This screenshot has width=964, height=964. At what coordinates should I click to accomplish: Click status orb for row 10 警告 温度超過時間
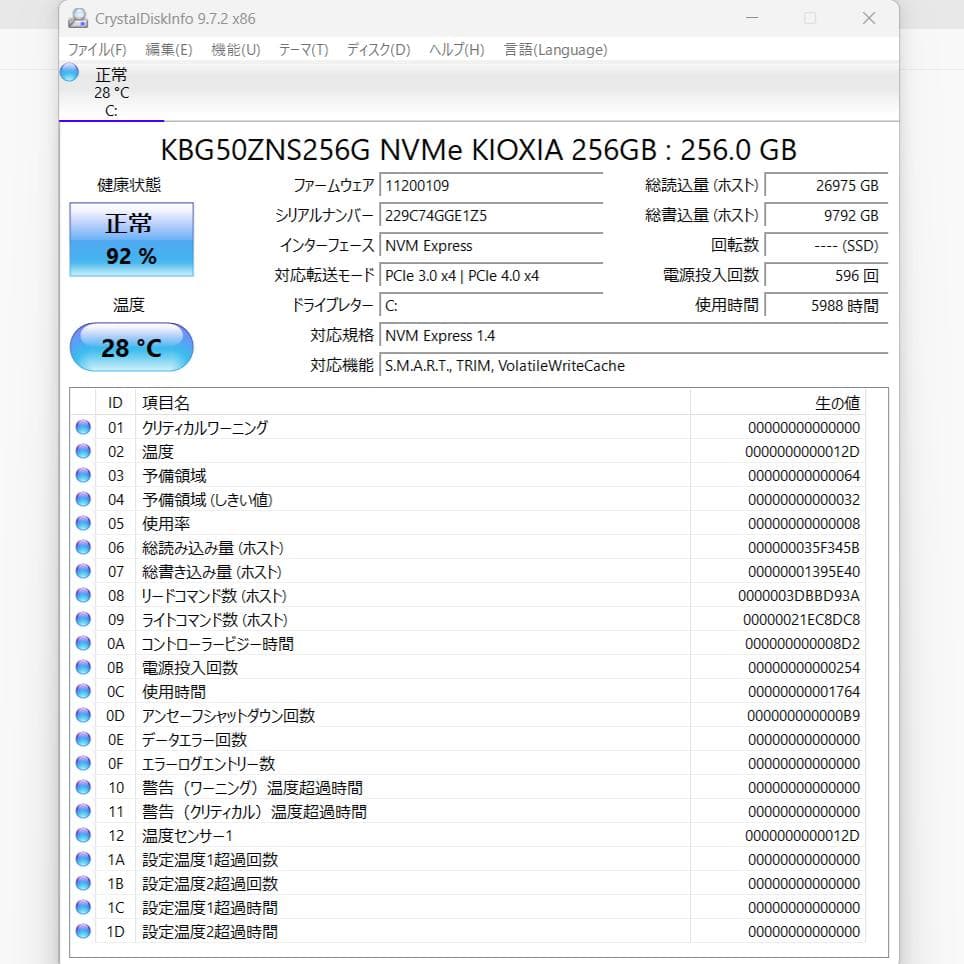[83, 787]
